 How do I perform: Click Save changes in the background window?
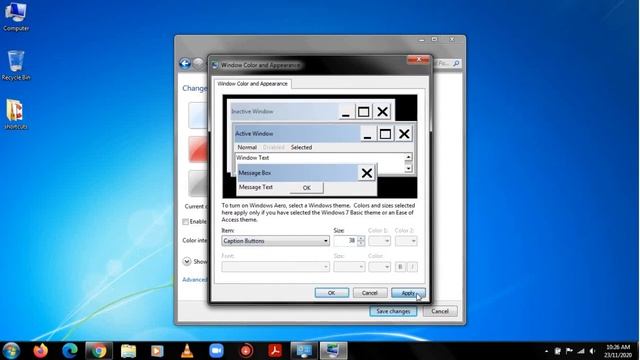(x=393, y=311)
